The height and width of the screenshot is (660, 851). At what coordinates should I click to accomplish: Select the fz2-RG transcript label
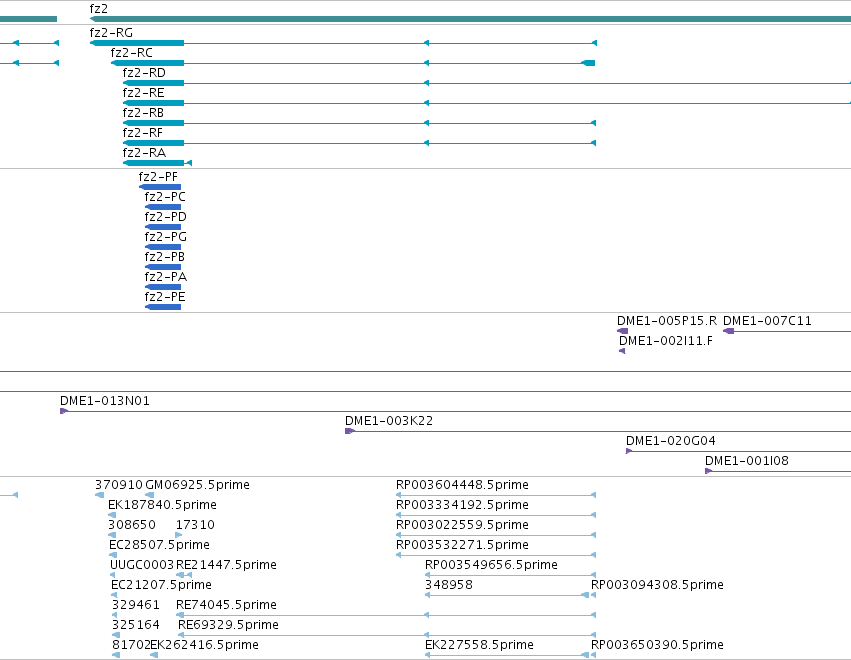click(111, 33)
